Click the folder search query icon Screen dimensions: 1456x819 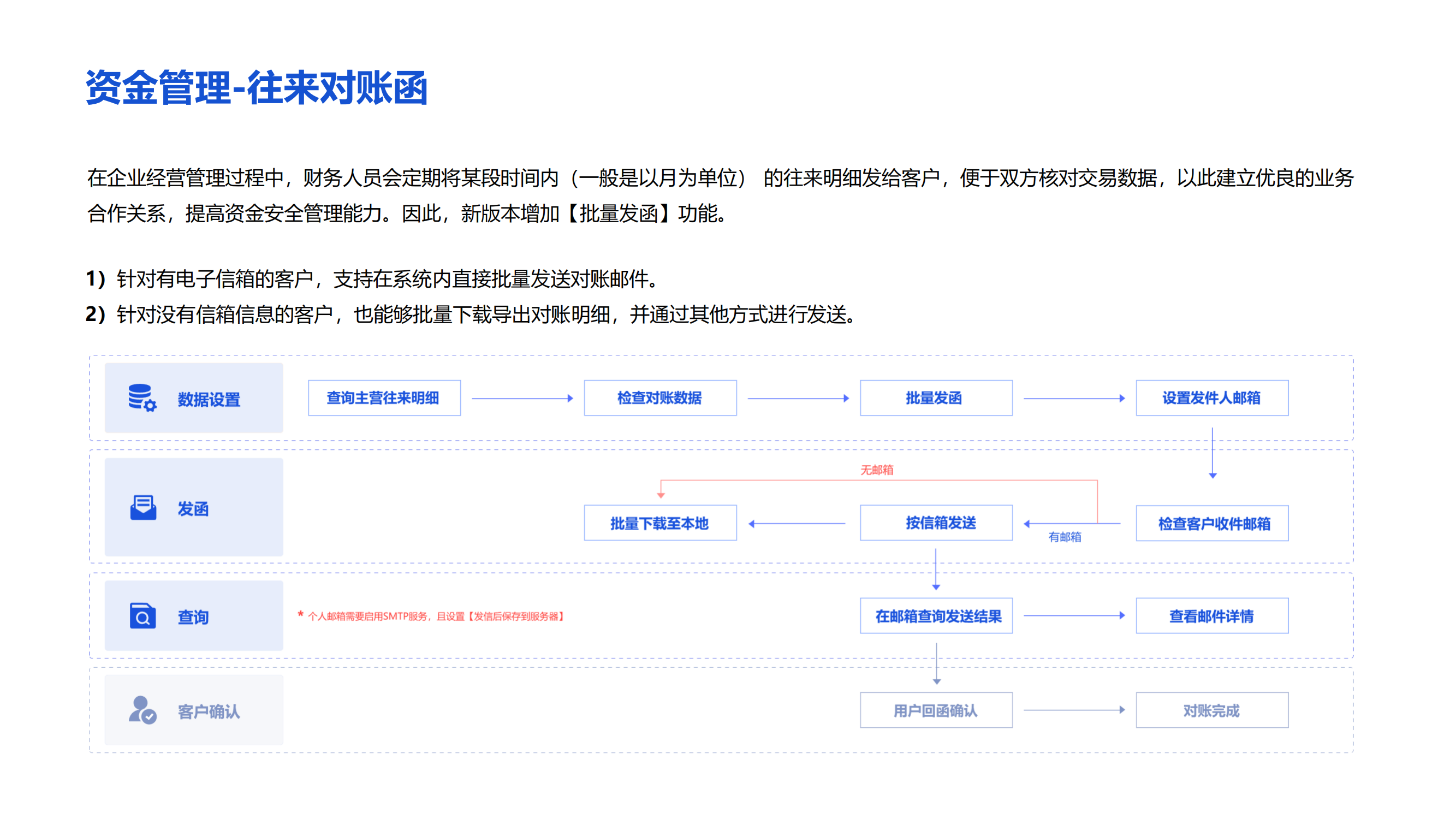pyautogui.click(x=142, y=616)
